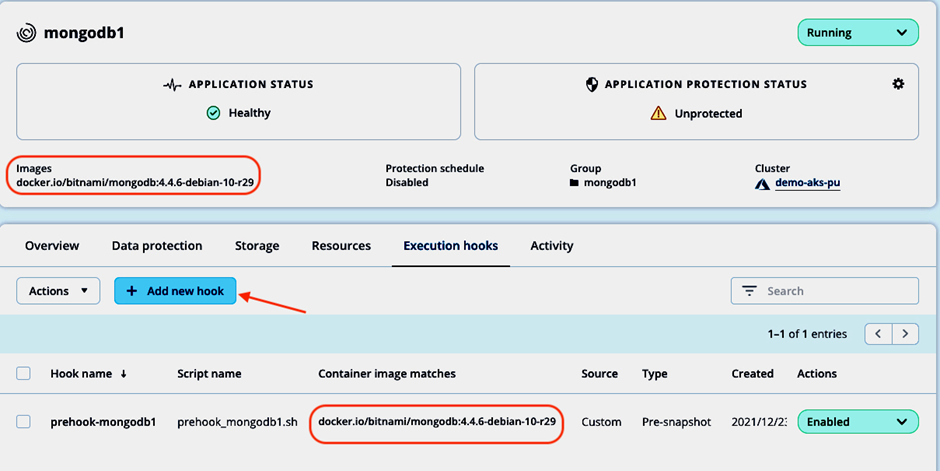
Task: Click the prehook-mongodb1 hook name
Action: [103, 422]
